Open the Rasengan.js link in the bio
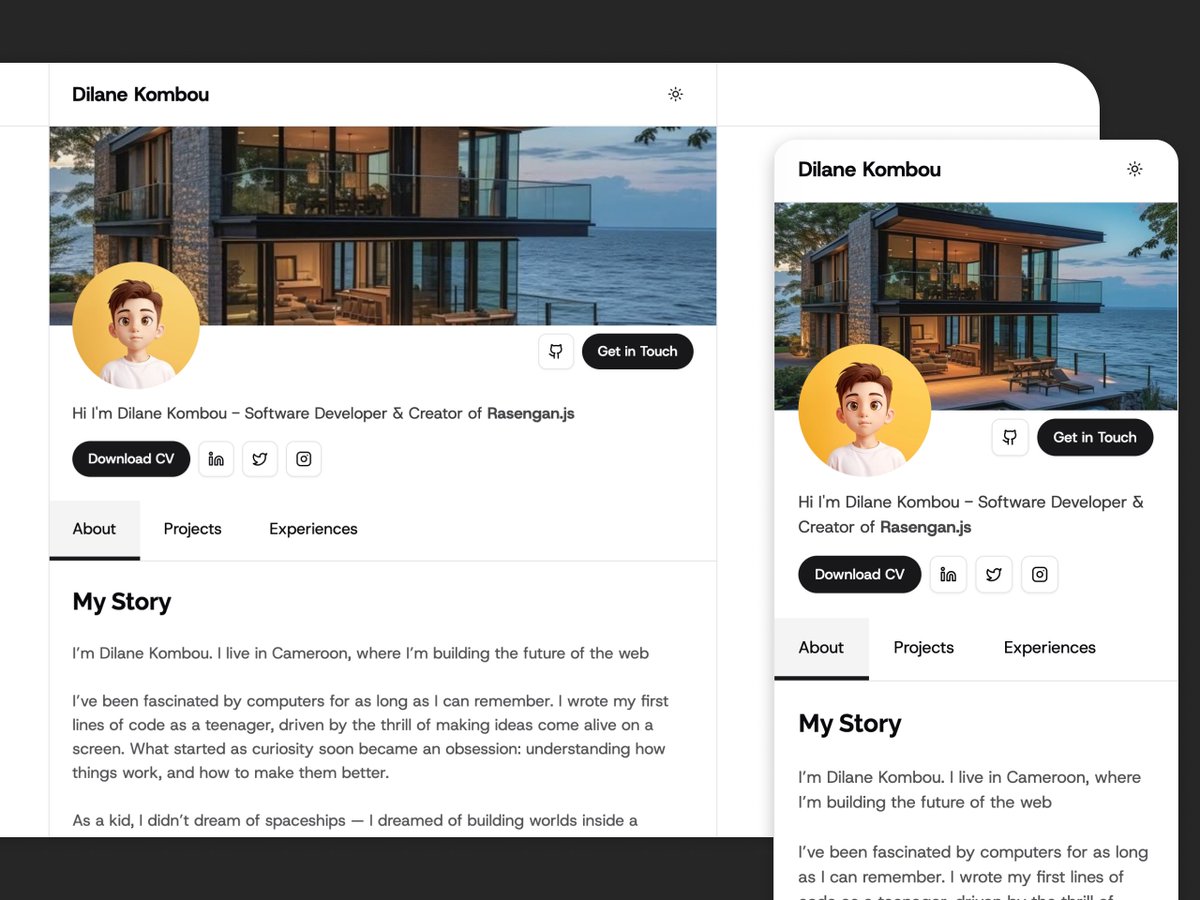Image resolution: width=1200 pixels, height=900 pixels. [530, 413]
